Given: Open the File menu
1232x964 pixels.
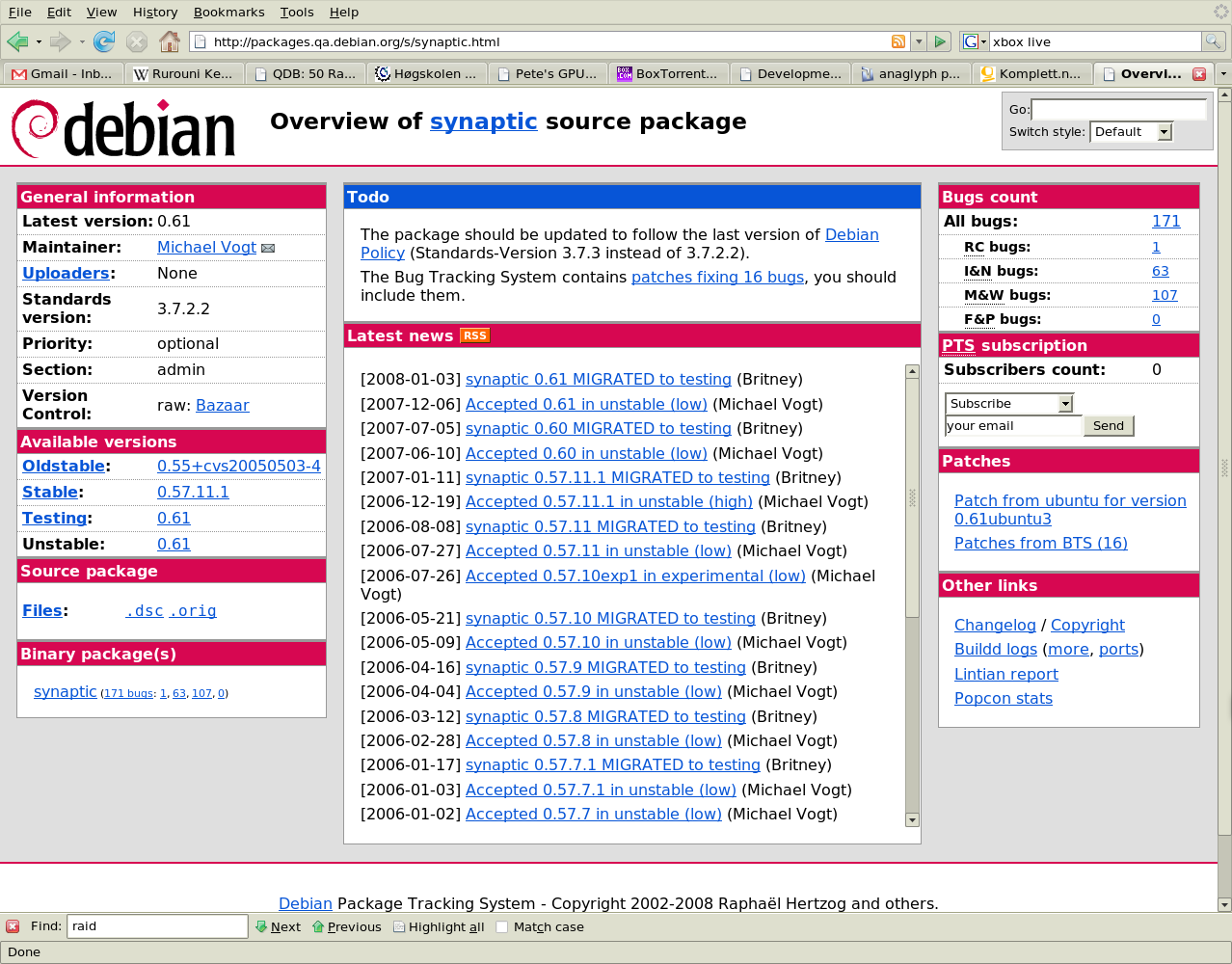Looking at the screenshot, I should tap(19, 12).
